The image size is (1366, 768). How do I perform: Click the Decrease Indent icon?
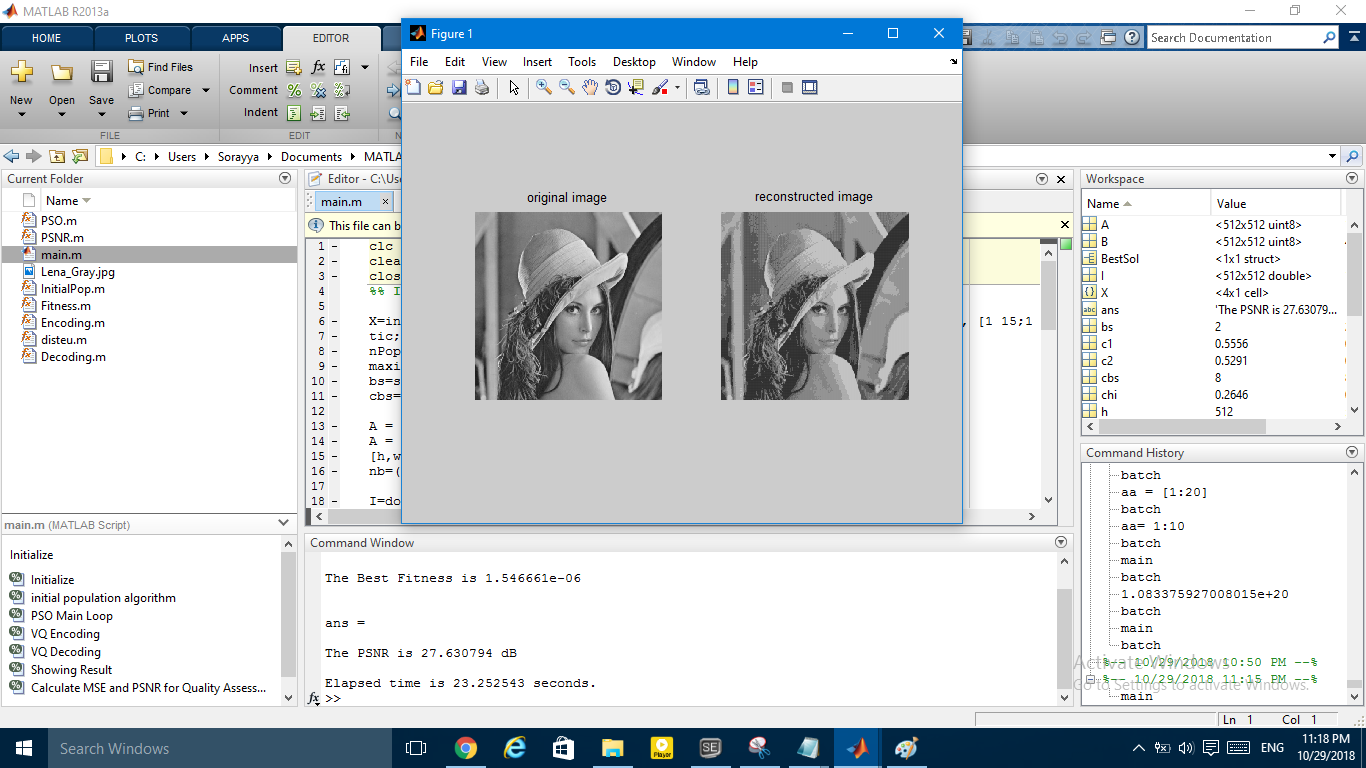tap(342, 113)
